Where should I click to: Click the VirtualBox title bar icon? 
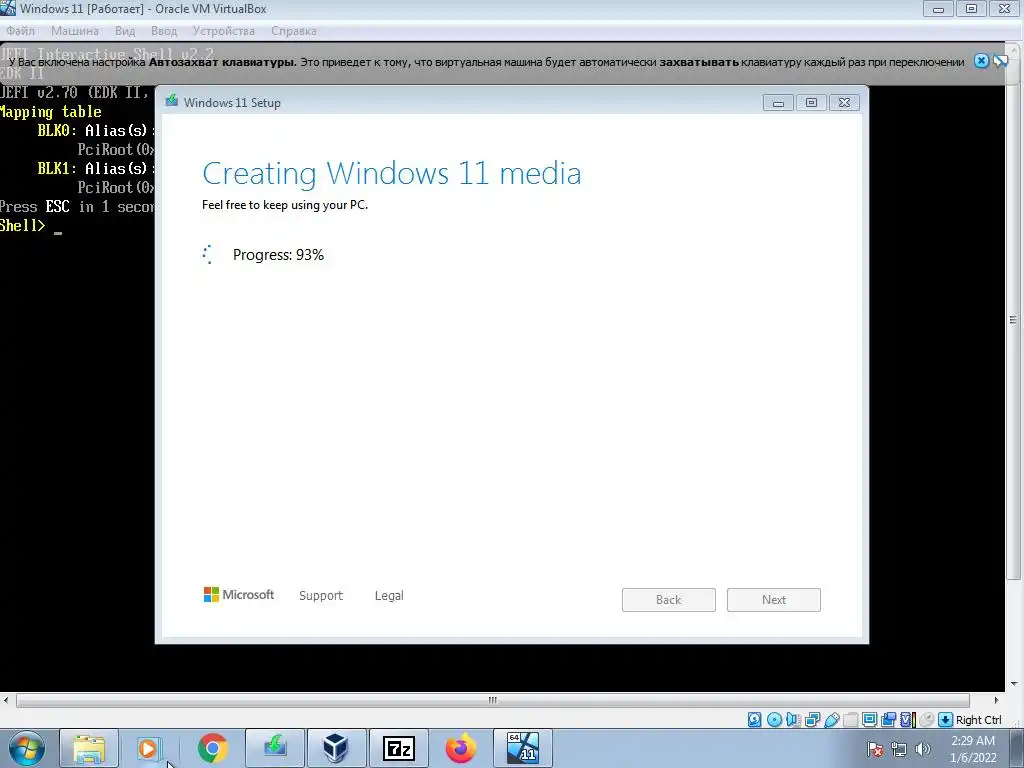pos(8,8)
